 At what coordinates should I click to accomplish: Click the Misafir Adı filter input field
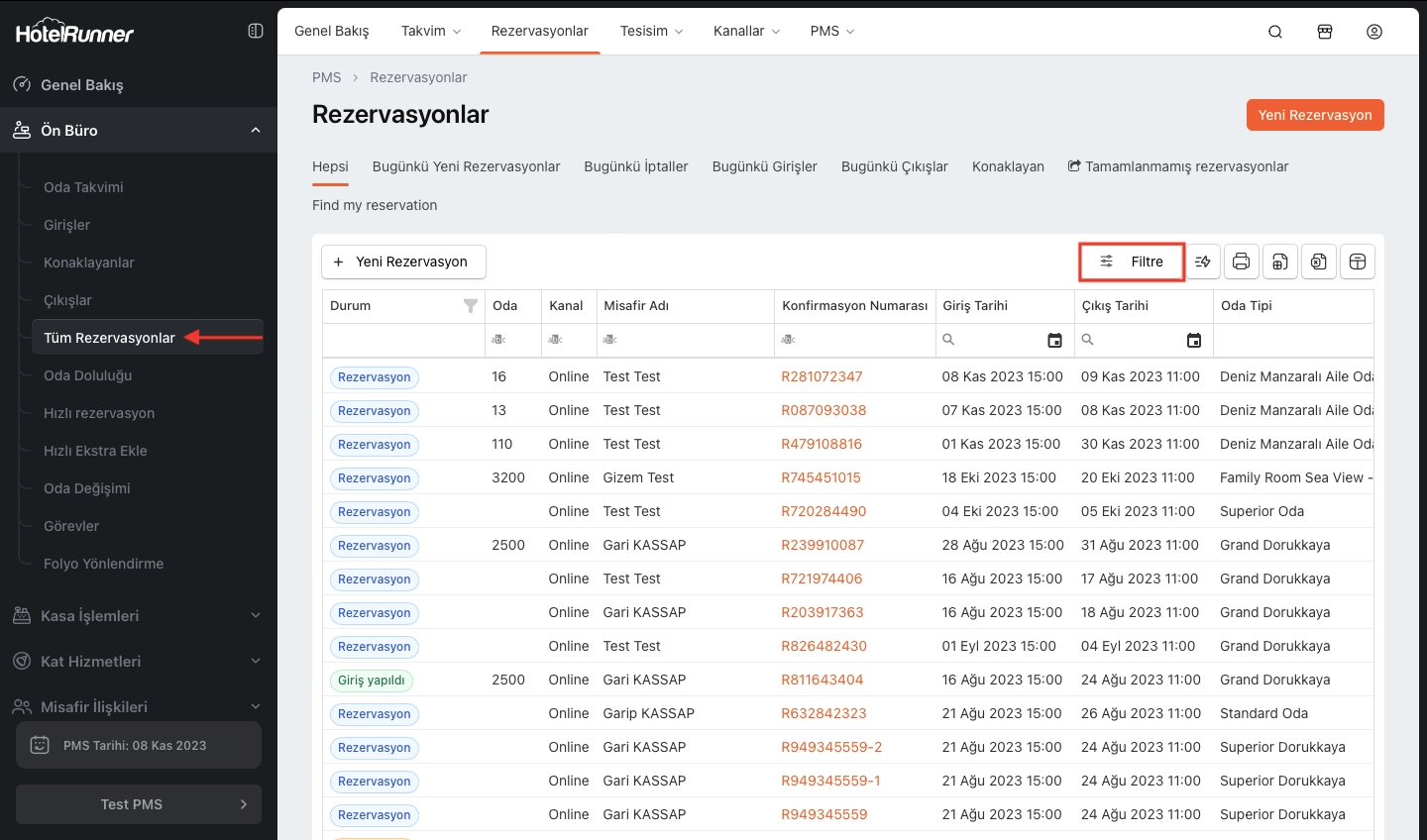click(684, 340)
